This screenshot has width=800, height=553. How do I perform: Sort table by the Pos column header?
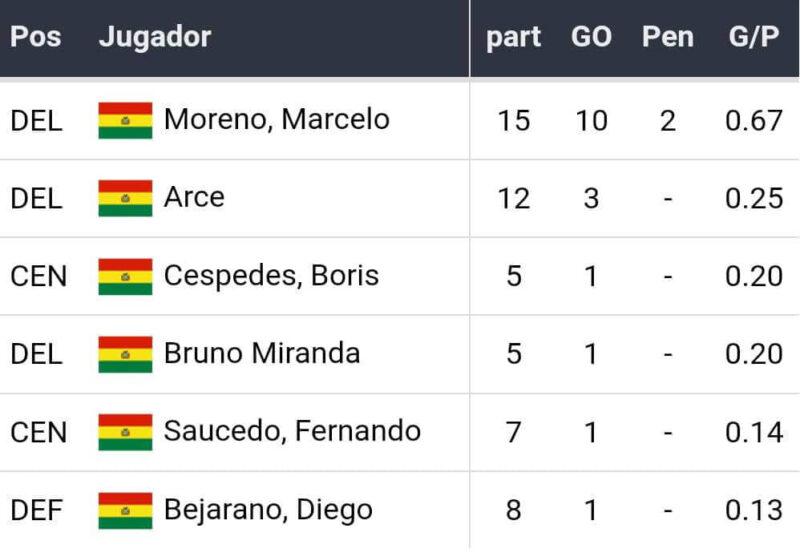coord(36,37)
